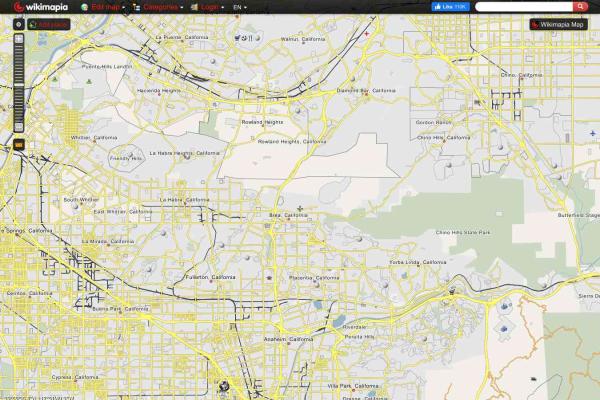Select the Chino Hills, California label
This screenshot has height=400, width=600.
443,137
